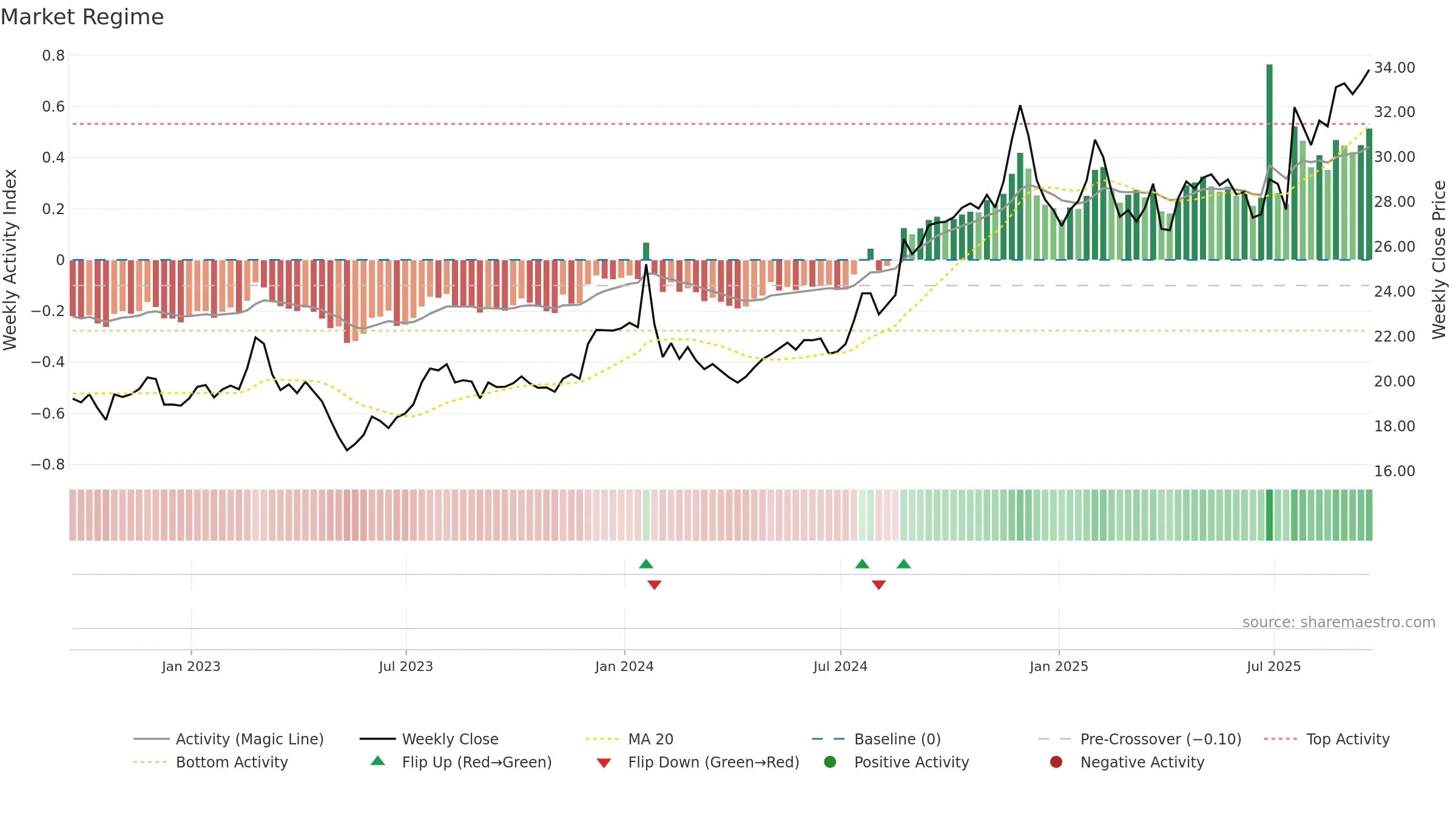Click the Jan 2024 axis label

(624, 667)
